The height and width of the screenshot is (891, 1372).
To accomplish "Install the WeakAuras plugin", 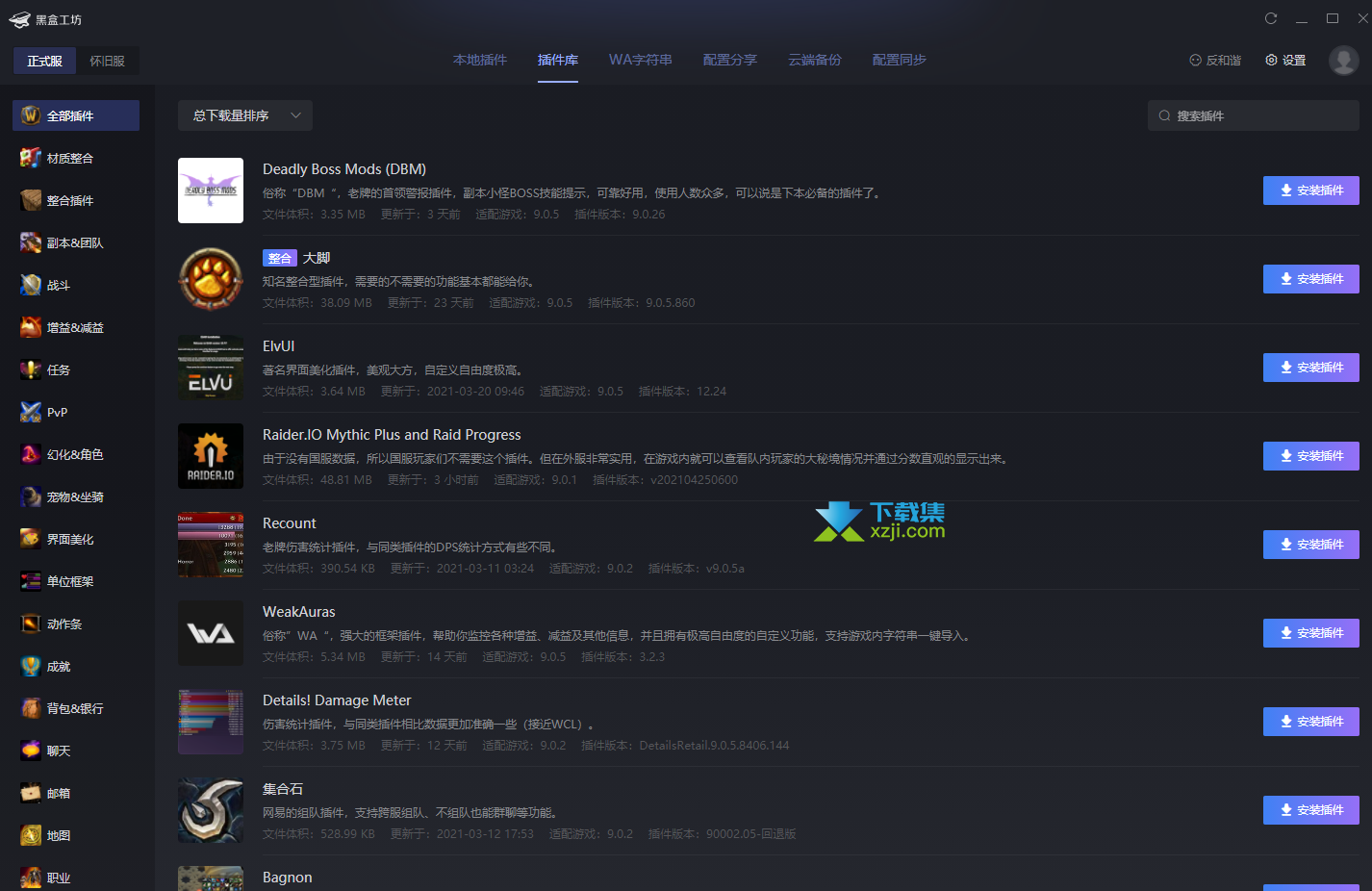I will (1311, 633).
